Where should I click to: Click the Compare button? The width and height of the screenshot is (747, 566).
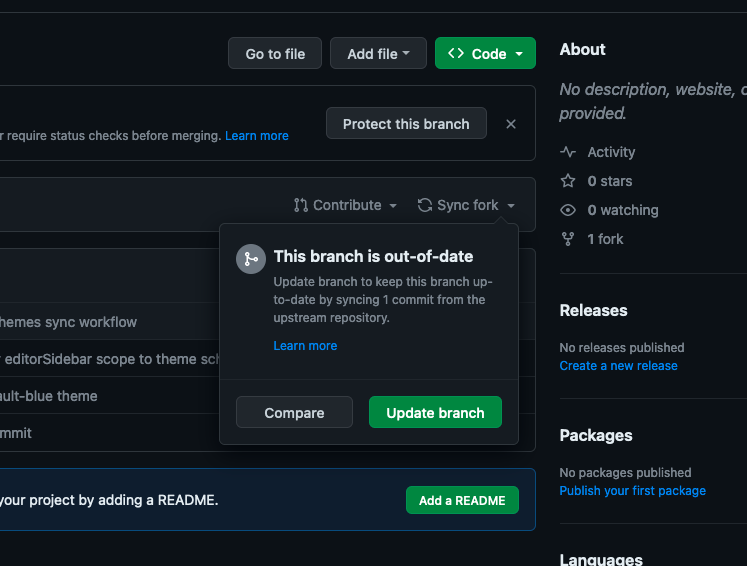[x=294, y=413]
